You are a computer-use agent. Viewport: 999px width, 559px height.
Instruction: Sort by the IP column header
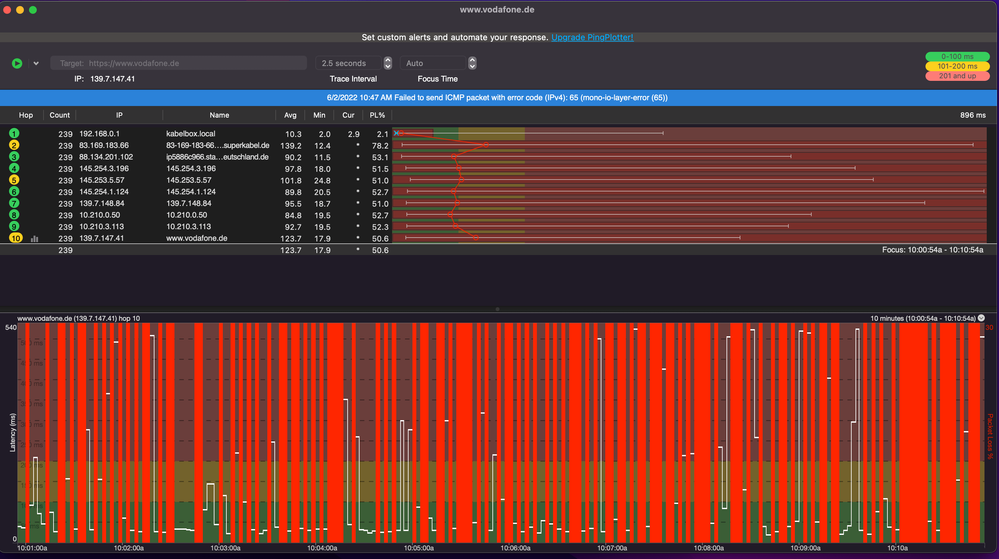tap(119, 115)
